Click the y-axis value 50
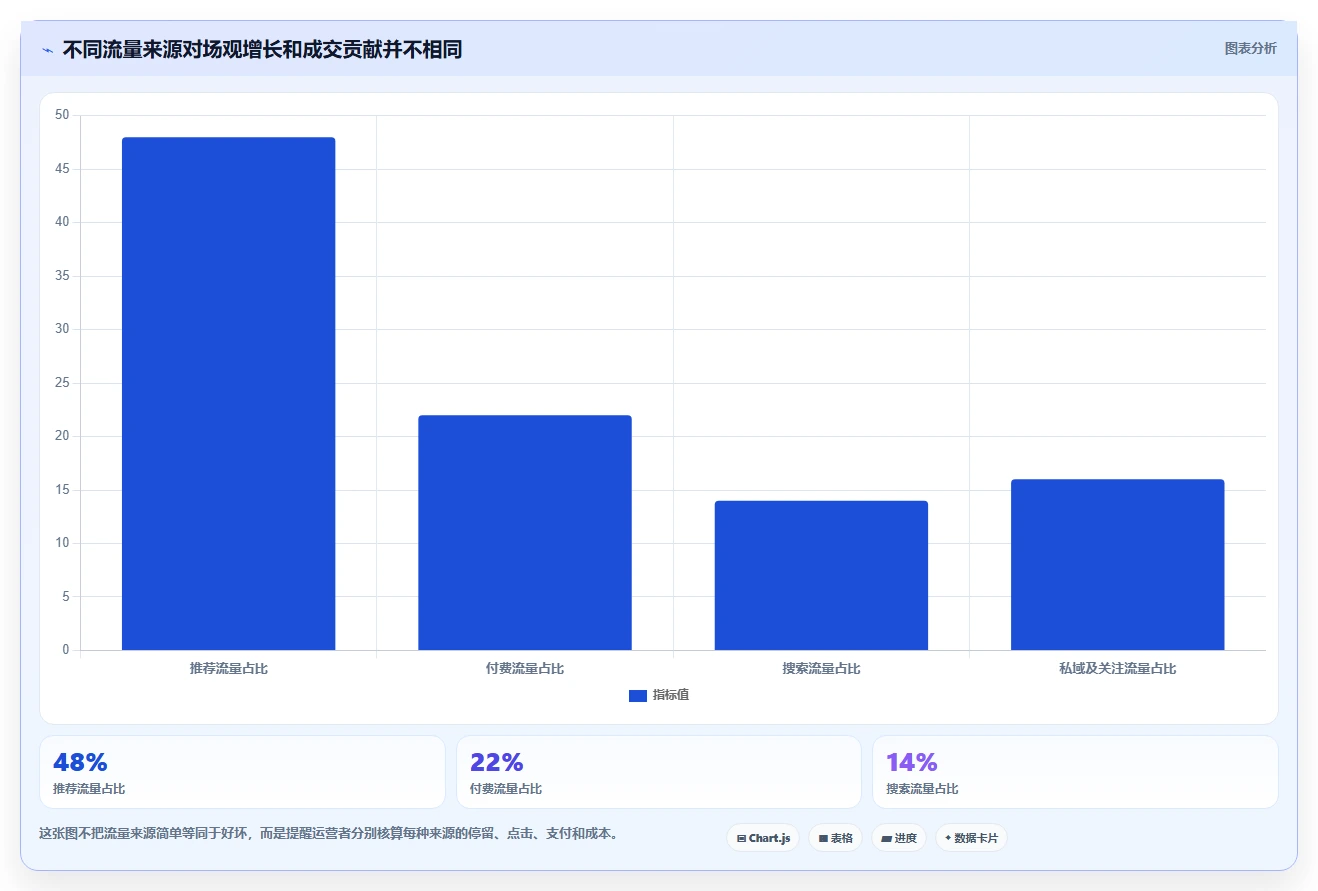The image size is (1318, 891). [x=62, y=115]
